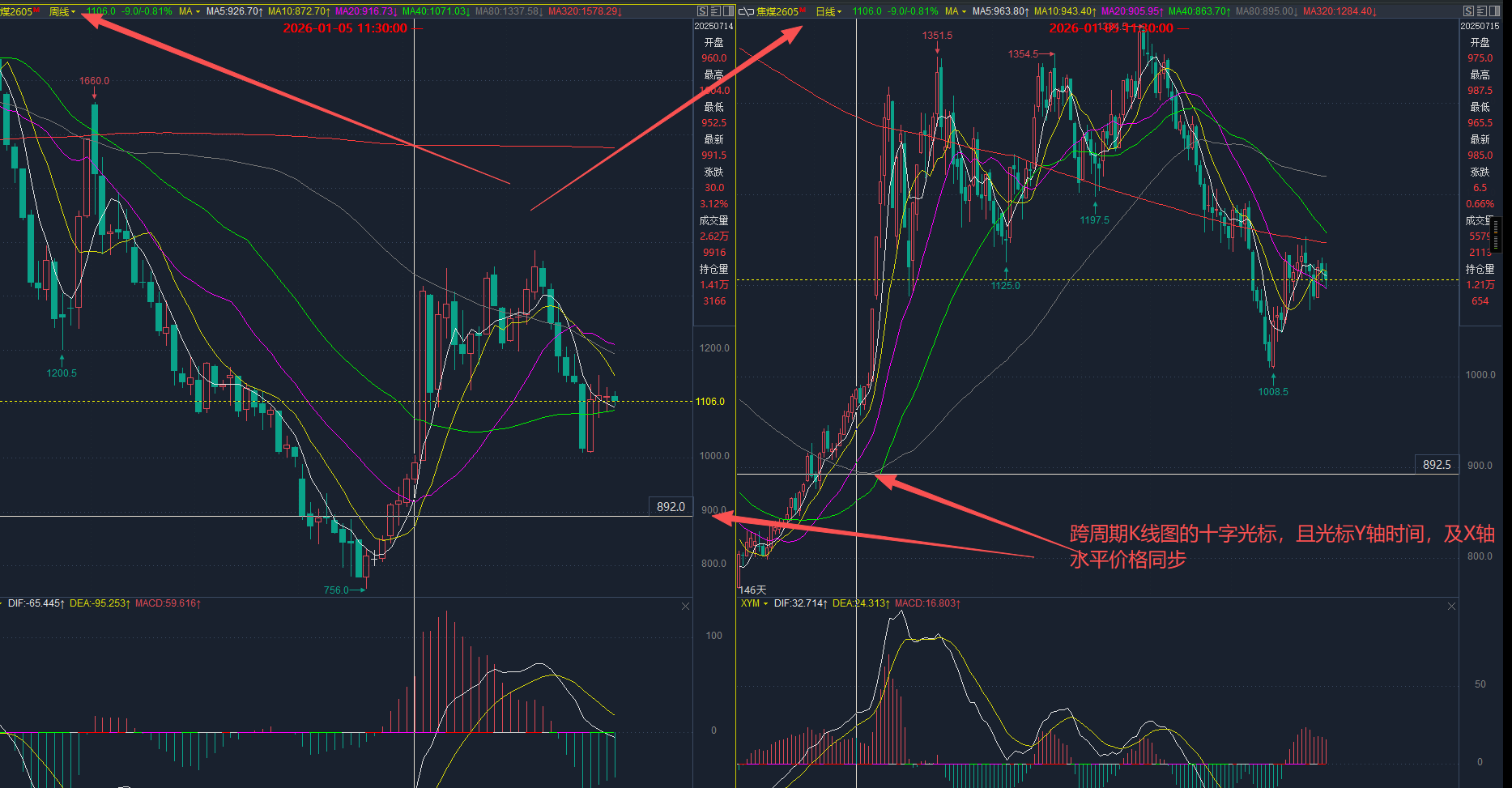Viewport: 1512px width, 788px height.
Task: Expand the MA indicator dropdown on left chart
Action: pyautogui.click(x=189, y=11)
